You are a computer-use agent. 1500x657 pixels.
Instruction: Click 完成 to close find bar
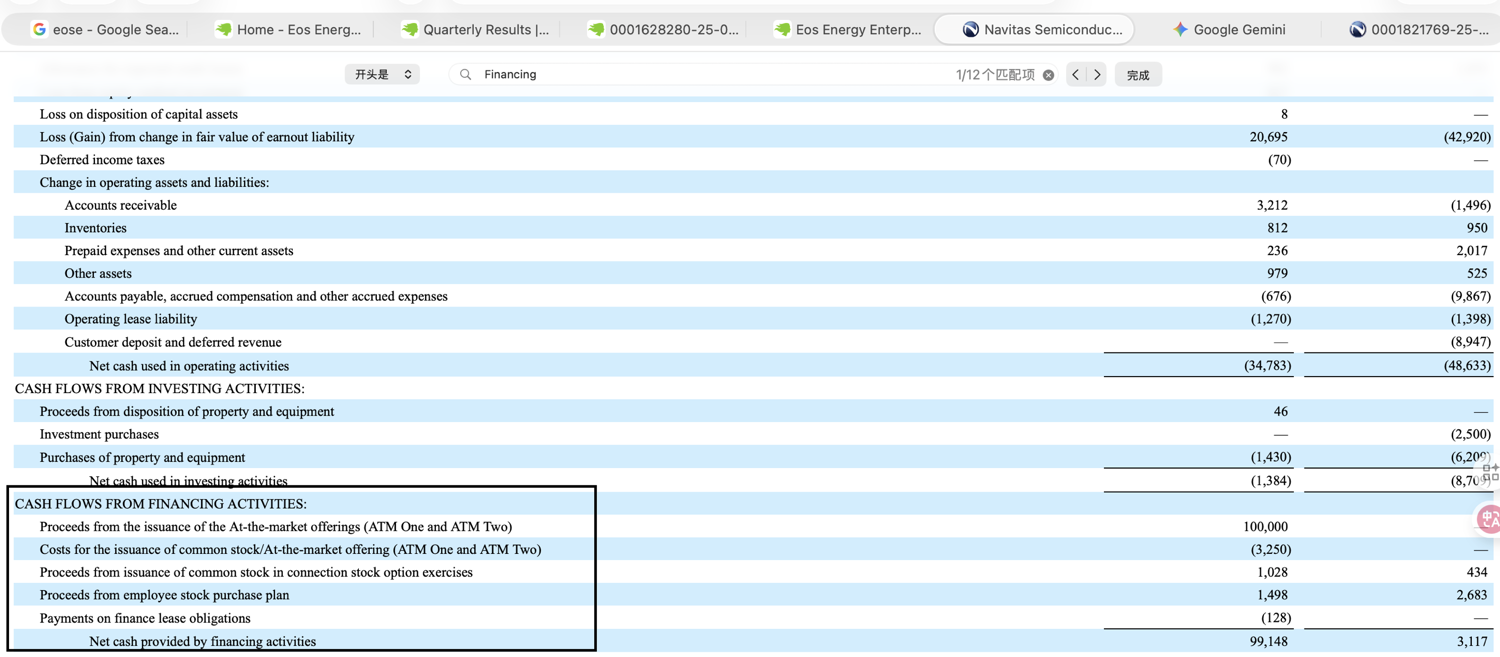point(1138,75)
